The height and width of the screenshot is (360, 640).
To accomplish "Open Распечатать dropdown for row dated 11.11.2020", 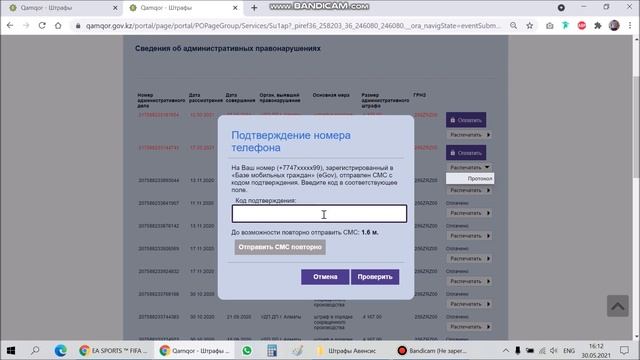I will pos(470,213).
